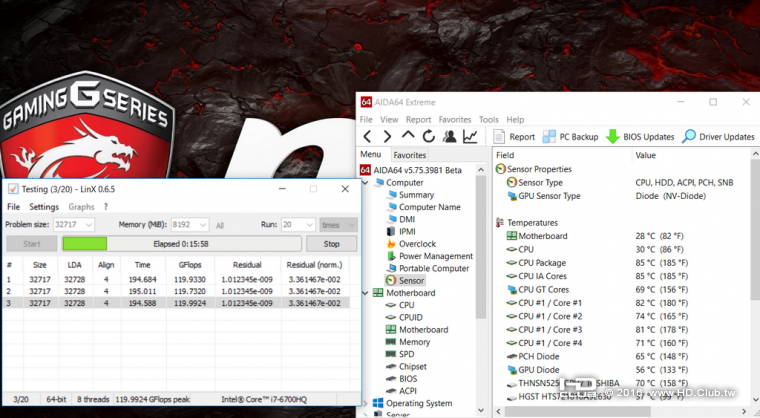Collapse the Computer tree node

click(x=365, y=183)
